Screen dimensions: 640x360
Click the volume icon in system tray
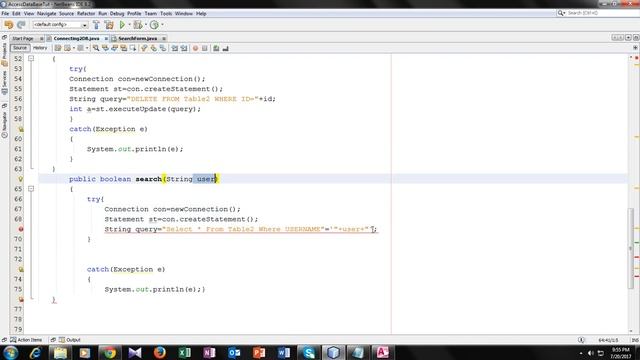coord(591,353)
